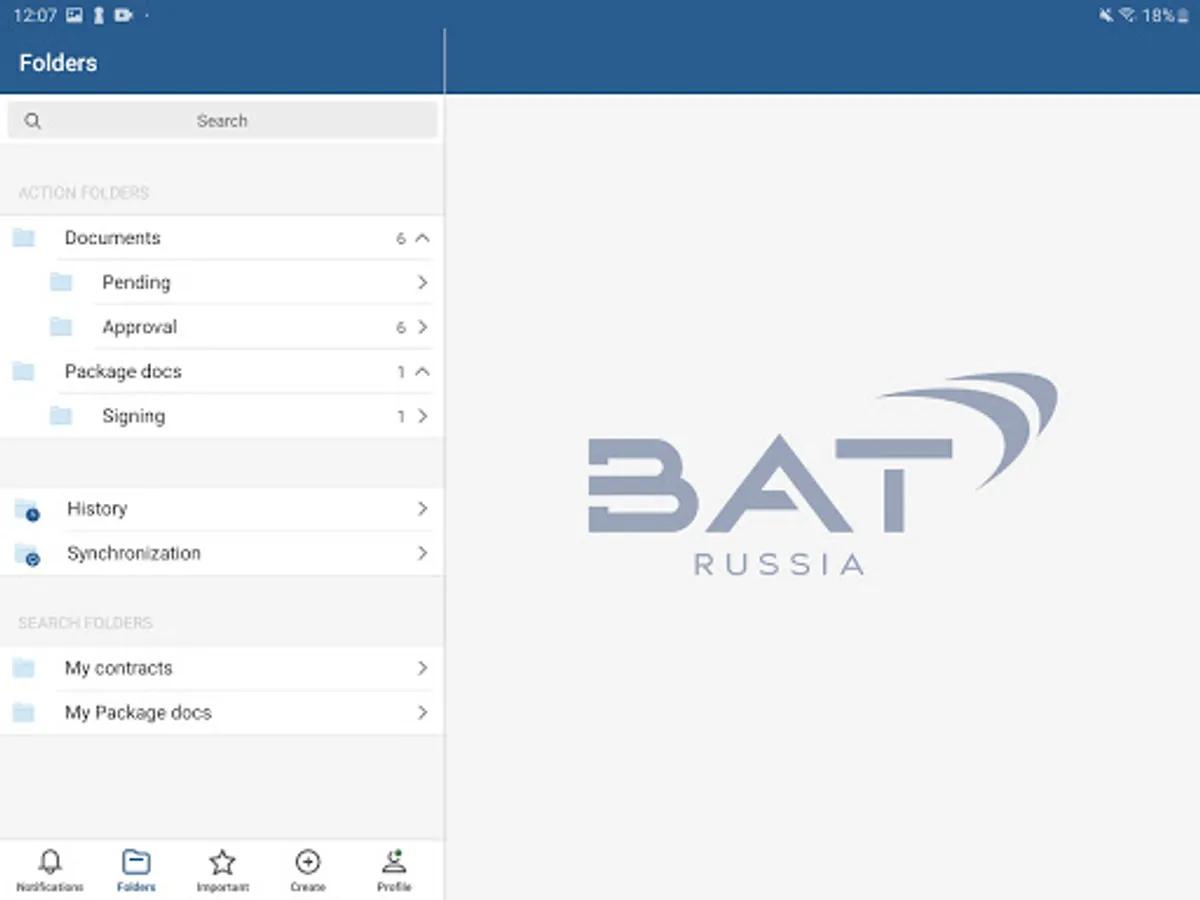Select the Signing subfolder label
Screen dimensions: 1200x900
(x=133, y=416)
